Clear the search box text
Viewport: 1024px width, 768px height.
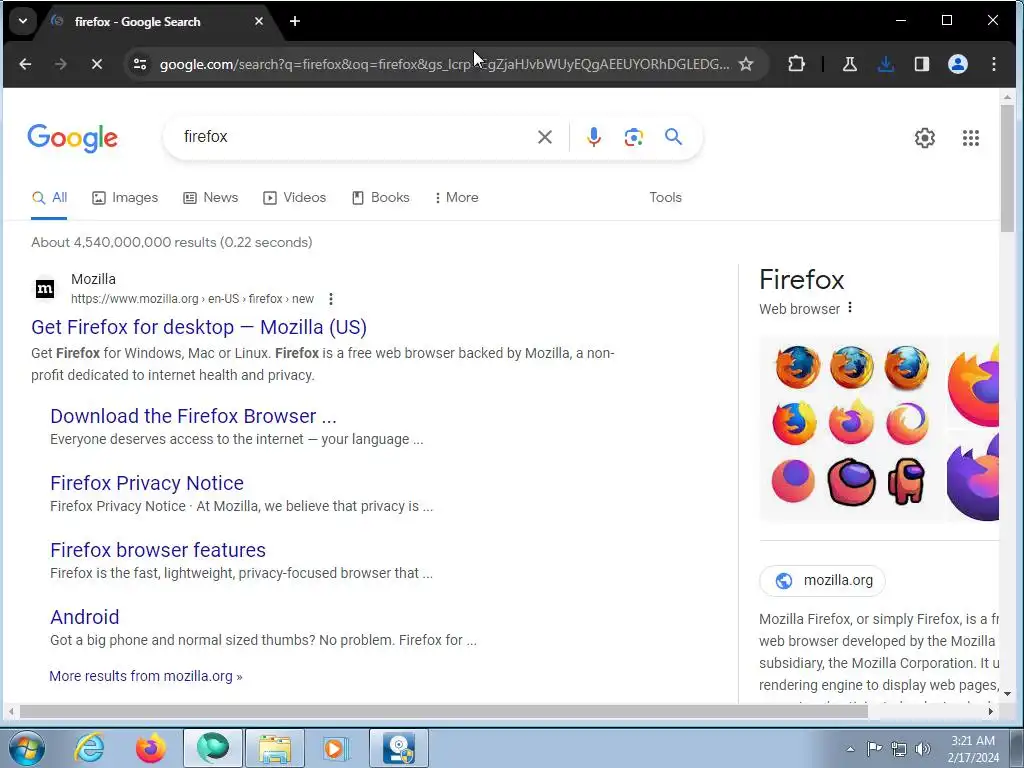[x=545, y=137]
